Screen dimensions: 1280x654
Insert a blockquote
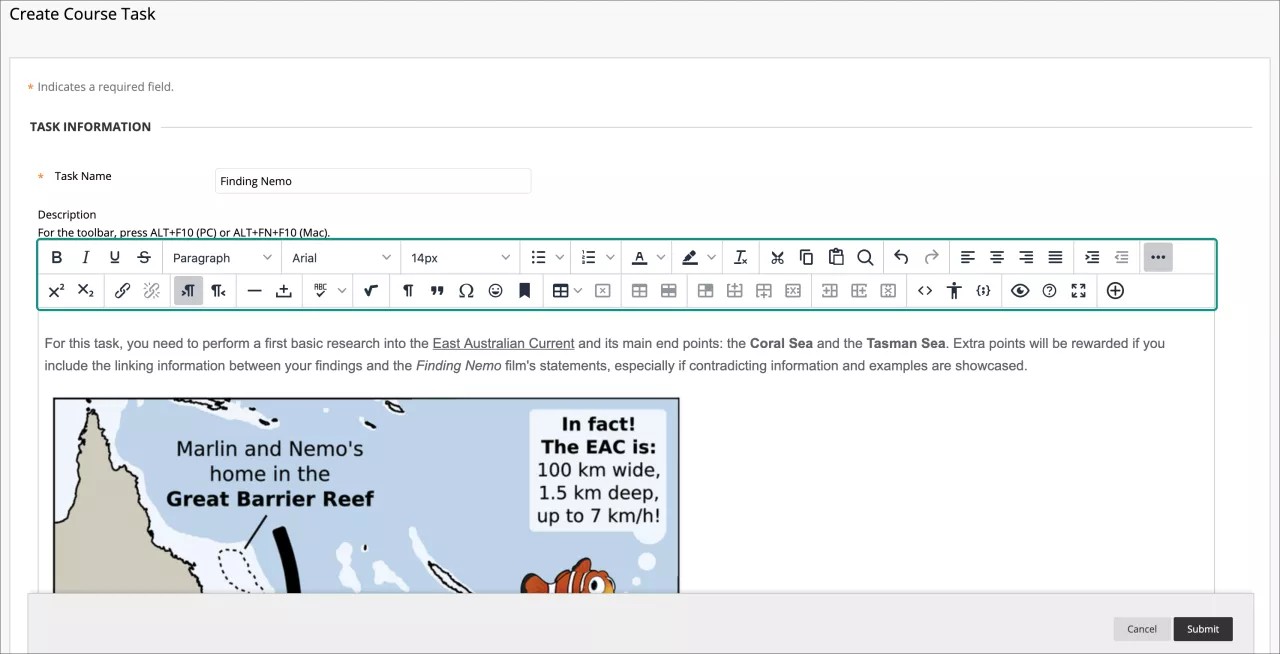click(437, 290)
